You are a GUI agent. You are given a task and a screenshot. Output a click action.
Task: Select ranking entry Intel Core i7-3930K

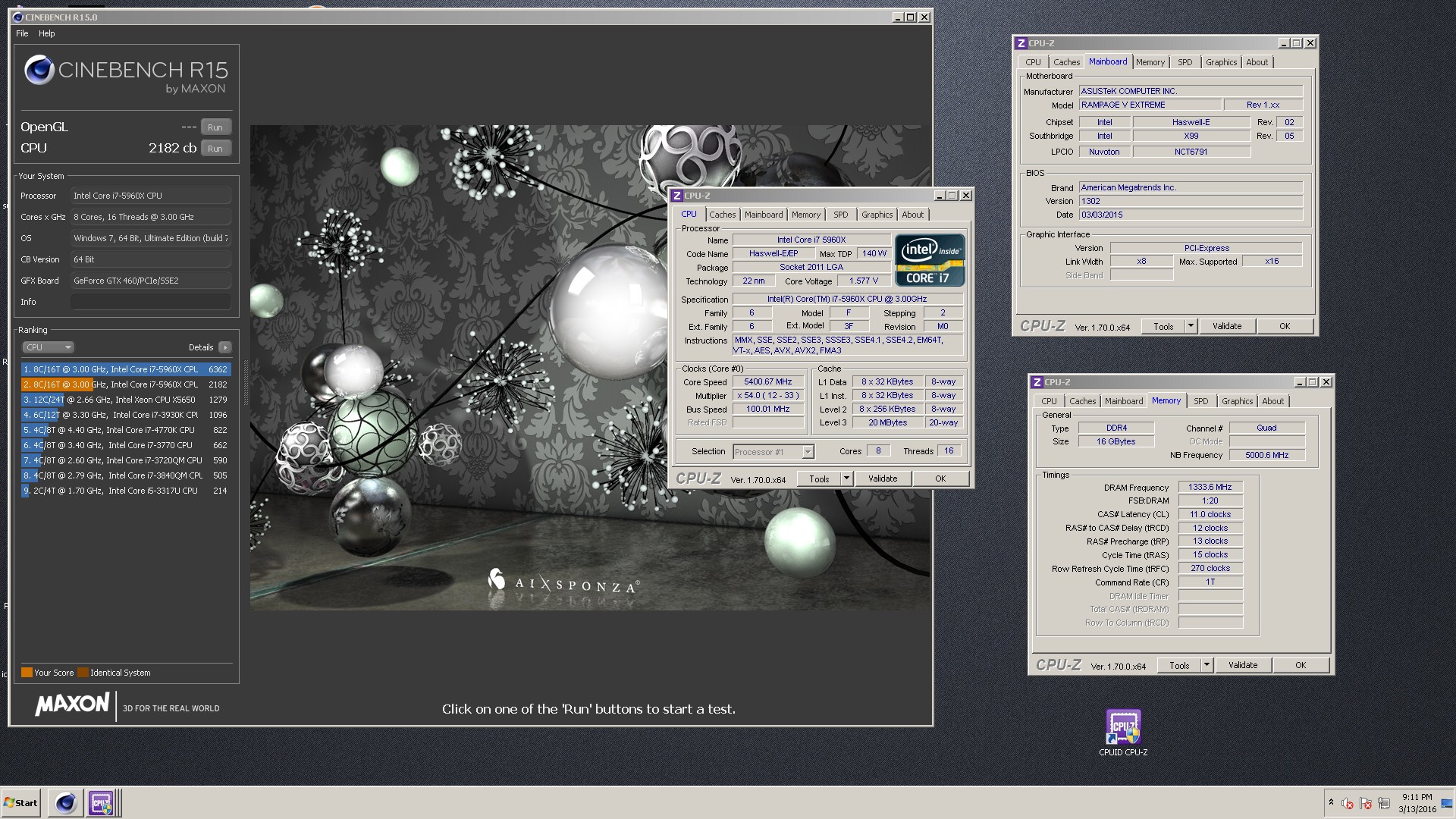(125, 415)
